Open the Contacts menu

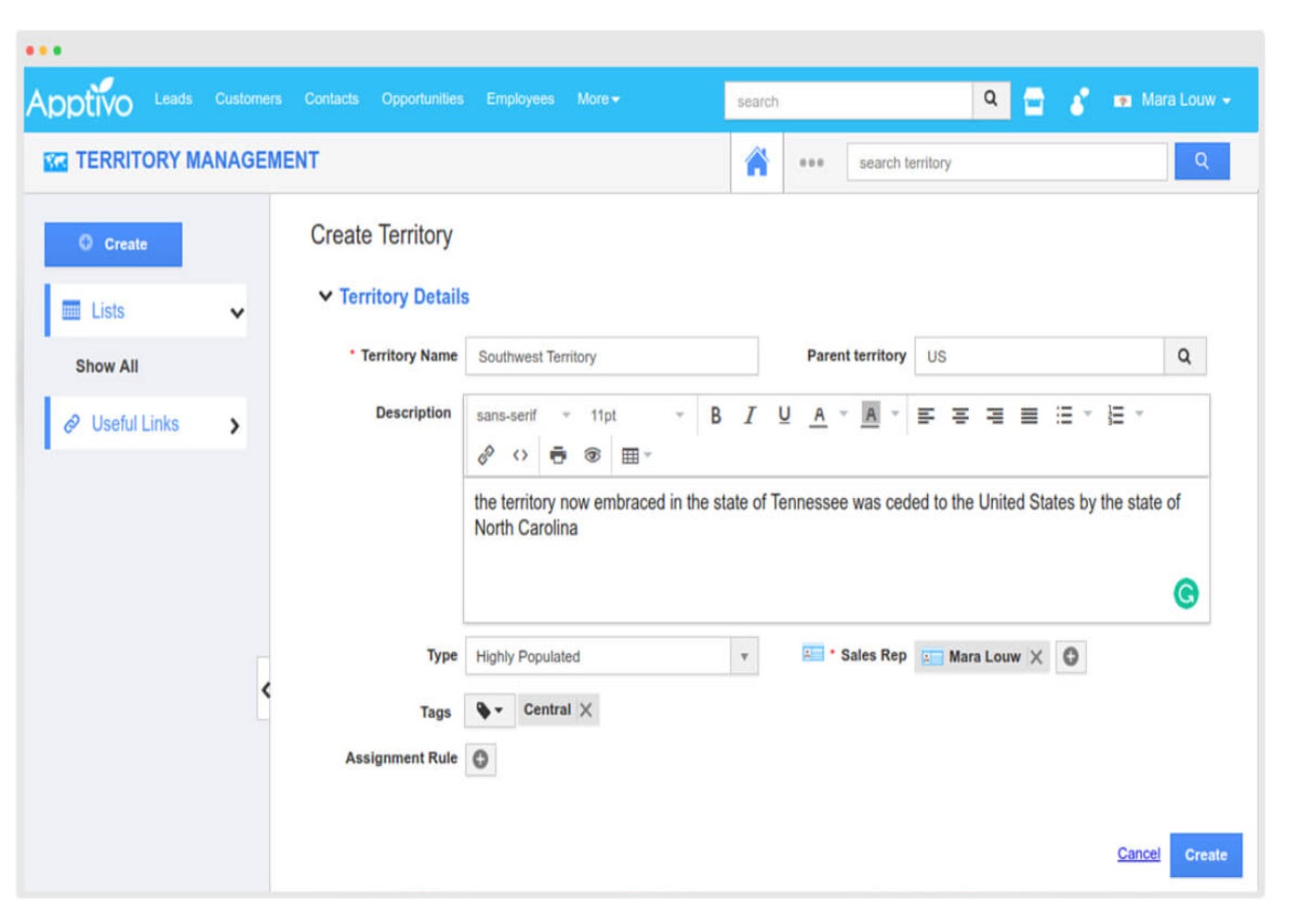pos(331,99)
